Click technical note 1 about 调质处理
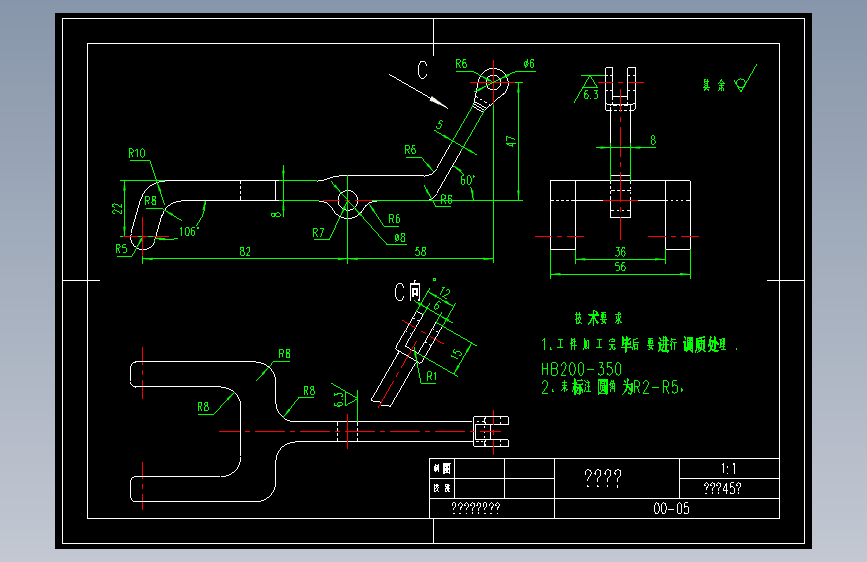867x562 pixels. tap(639, 345)
